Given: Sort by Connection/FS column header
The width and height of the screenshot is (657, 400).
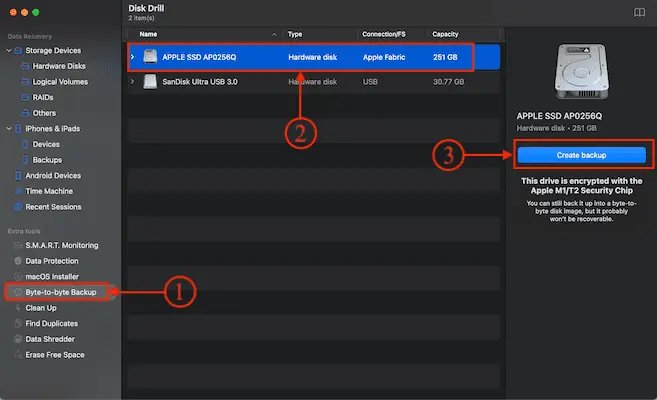Looking at the screenshot, I should coord(384,34).
